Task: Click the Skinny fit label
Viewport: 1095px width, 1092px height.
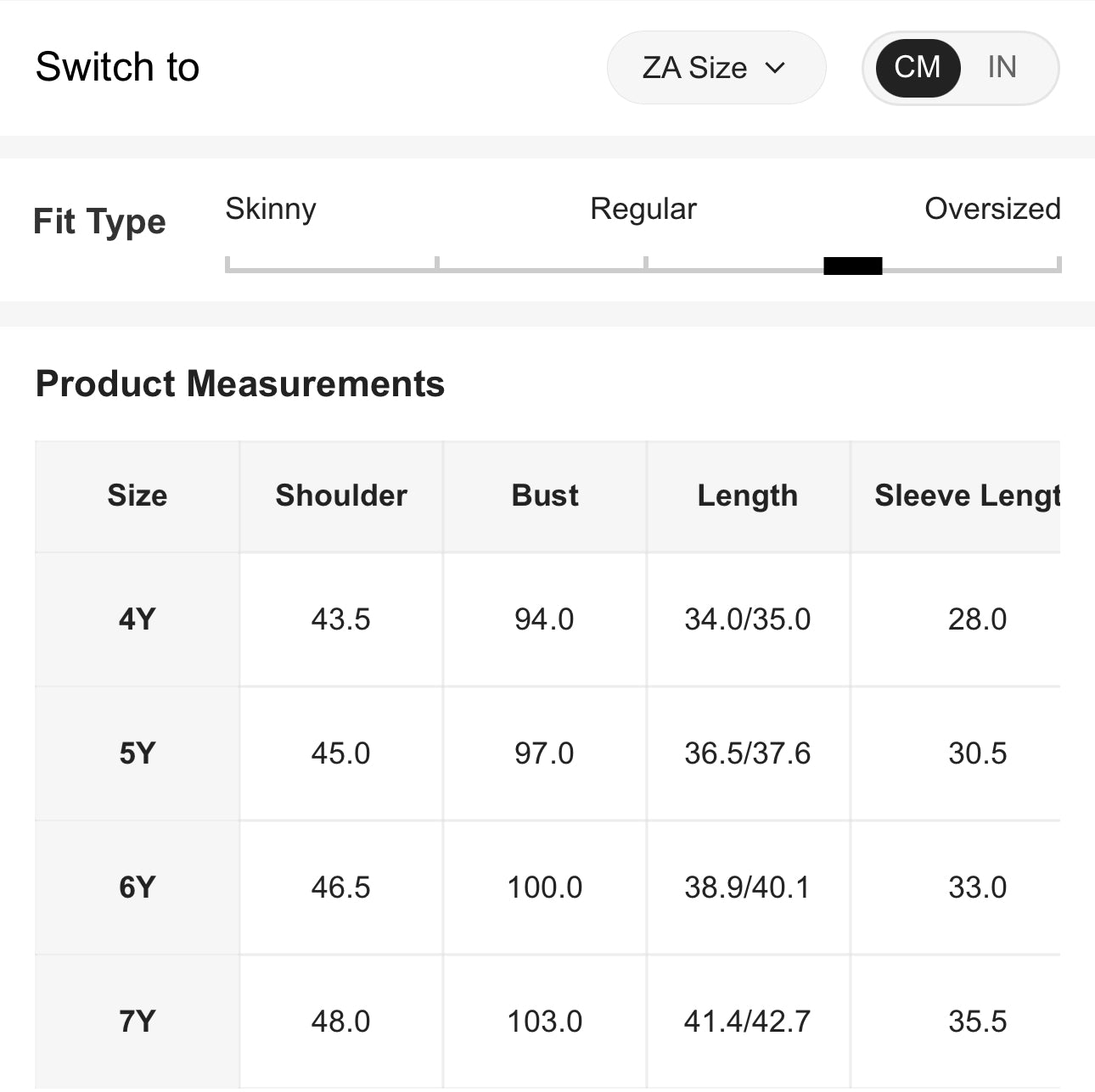Action: click(270, 209)
